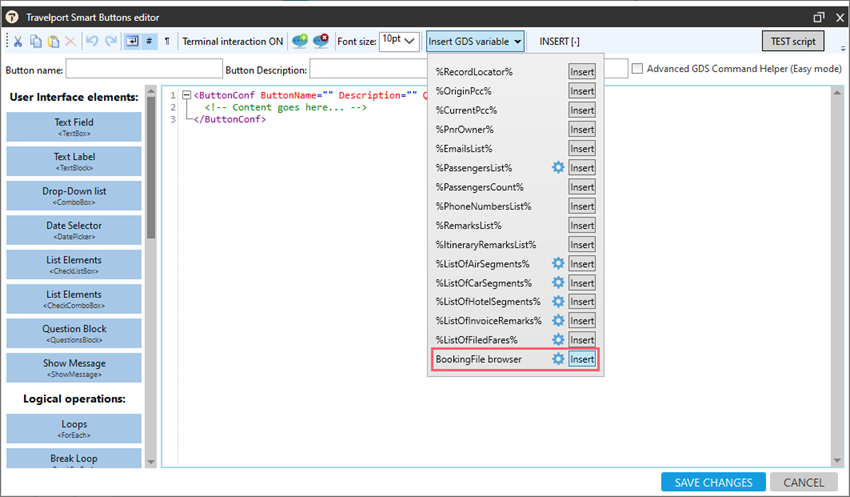Open settings gear for BookingFile browser
The height and width of the screenshot is (497, 850).
[x=558, y=359]
